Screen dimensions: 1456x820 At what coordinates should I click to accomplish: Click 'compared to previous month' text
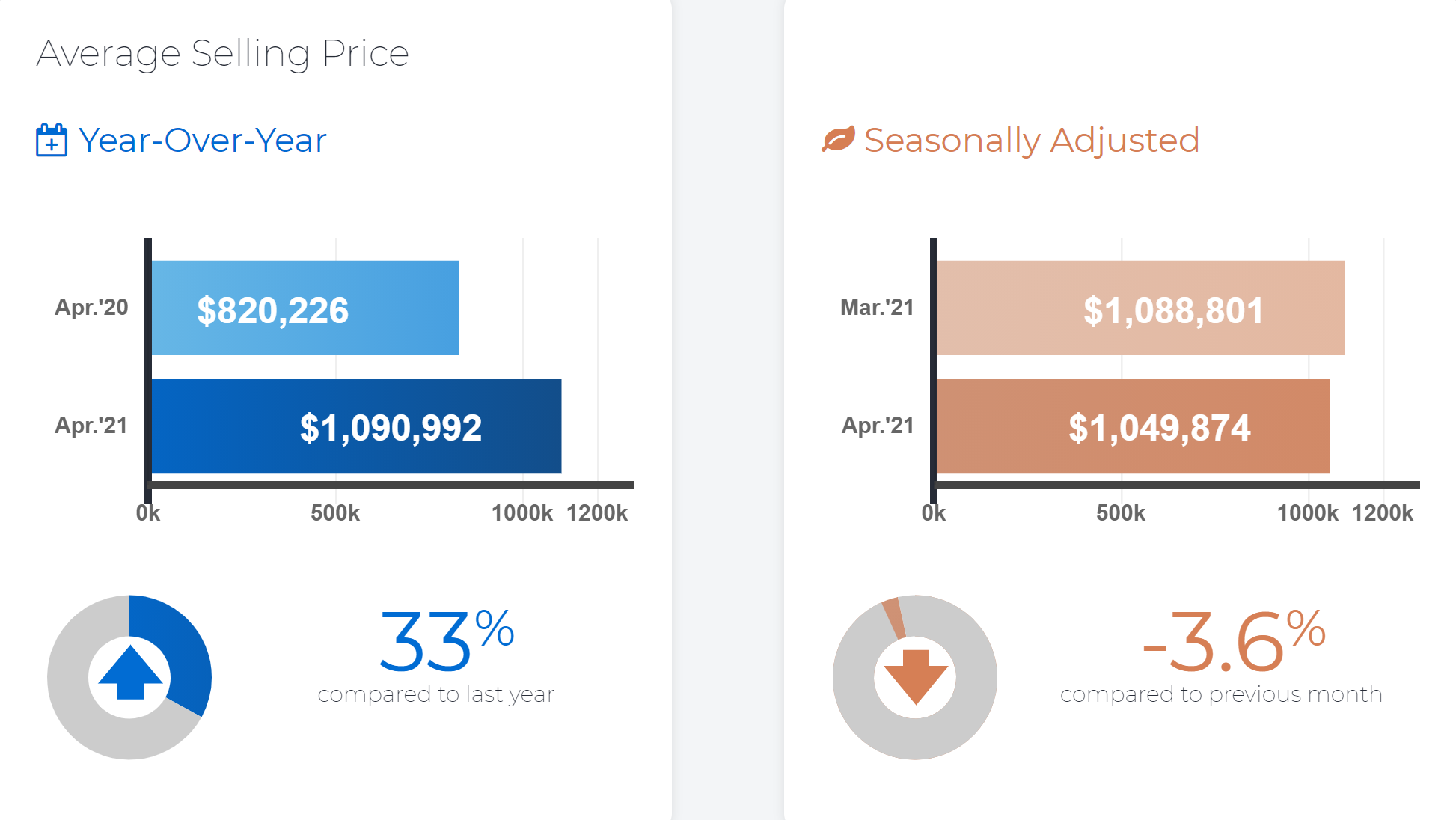point(1220,694)
